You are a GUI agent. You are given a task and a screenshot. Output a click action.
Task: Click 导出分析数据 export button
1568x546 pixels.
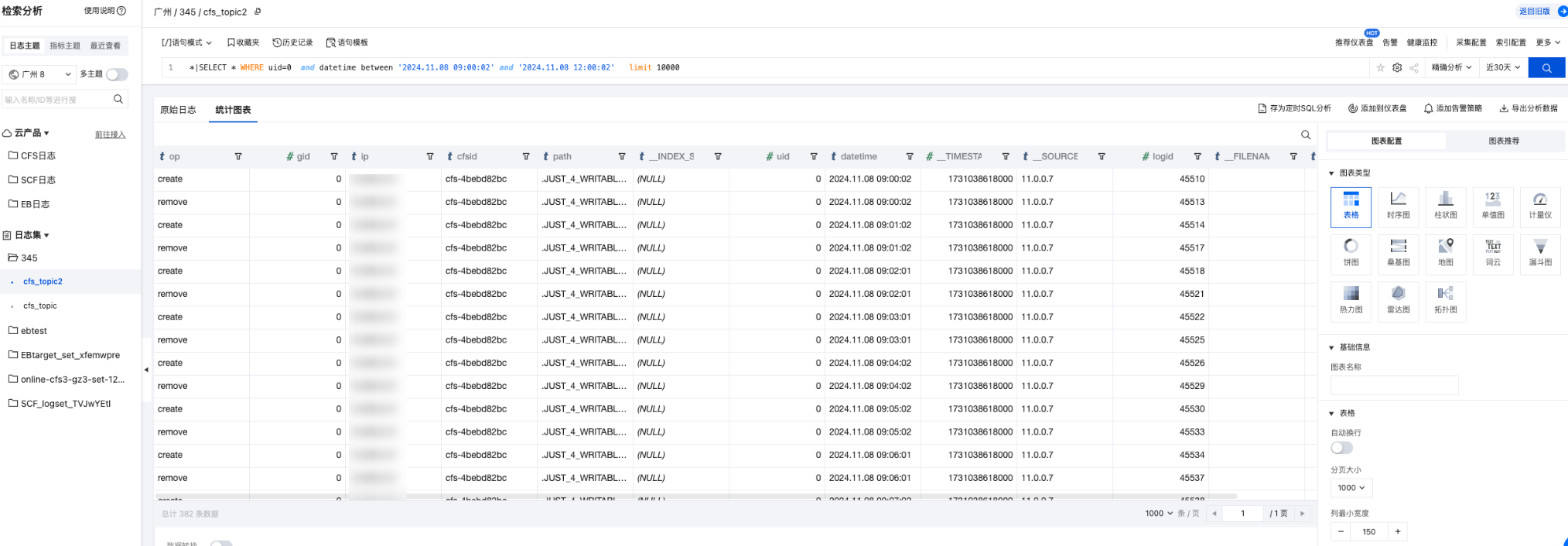coord(1529,108)
